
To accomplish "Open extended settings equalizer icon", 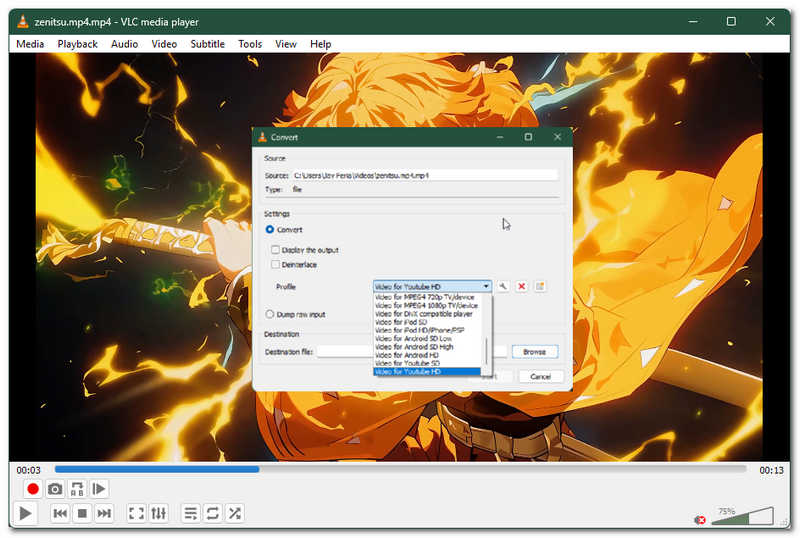I will click(x=158, y=513).
